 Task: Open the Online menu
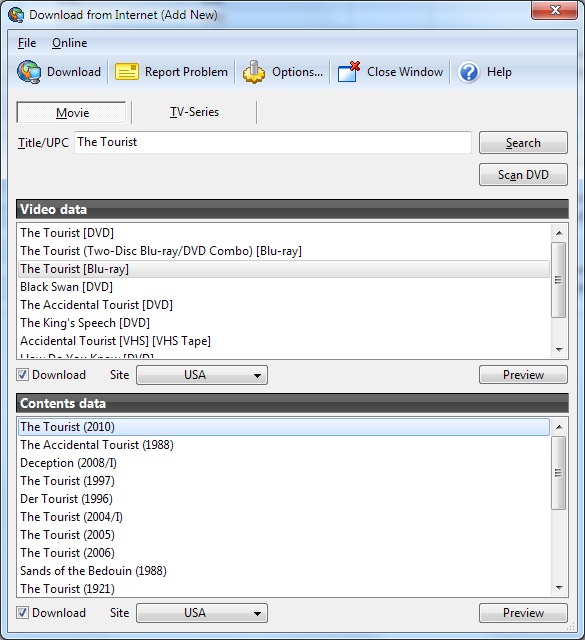click(x=69, y=43)
